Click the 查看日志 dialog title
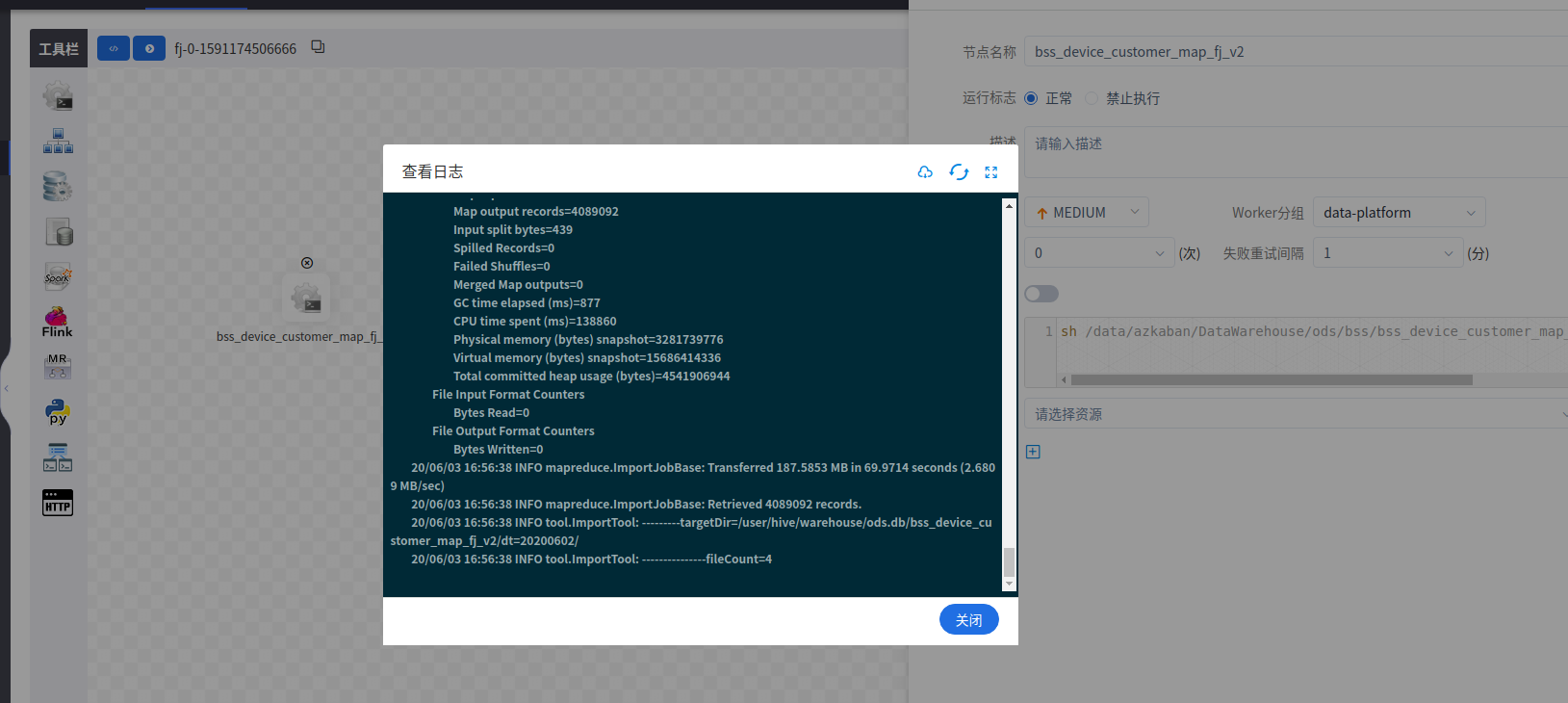Image resolution: width=1568 pixels, height=703 pixels. pyautogui.click(x=432, y=172)
